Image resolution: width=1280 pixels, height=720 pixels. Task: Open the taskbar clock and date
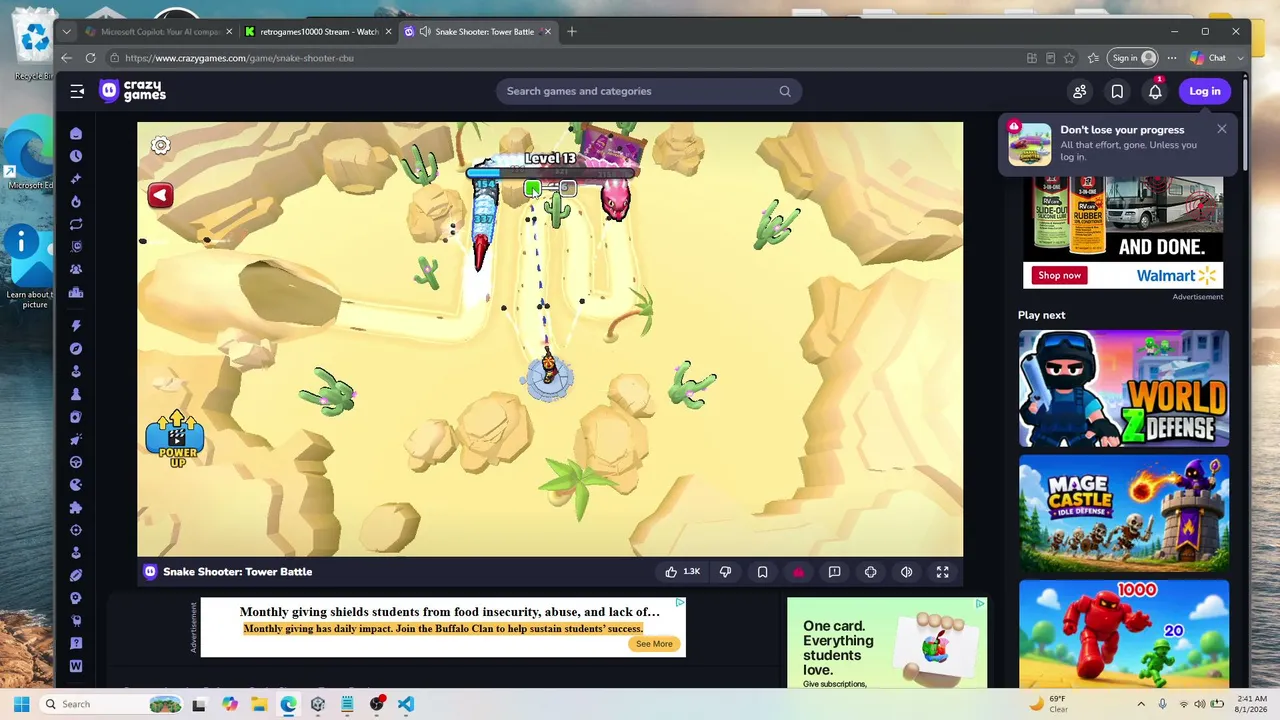[x=1251, y=704]
